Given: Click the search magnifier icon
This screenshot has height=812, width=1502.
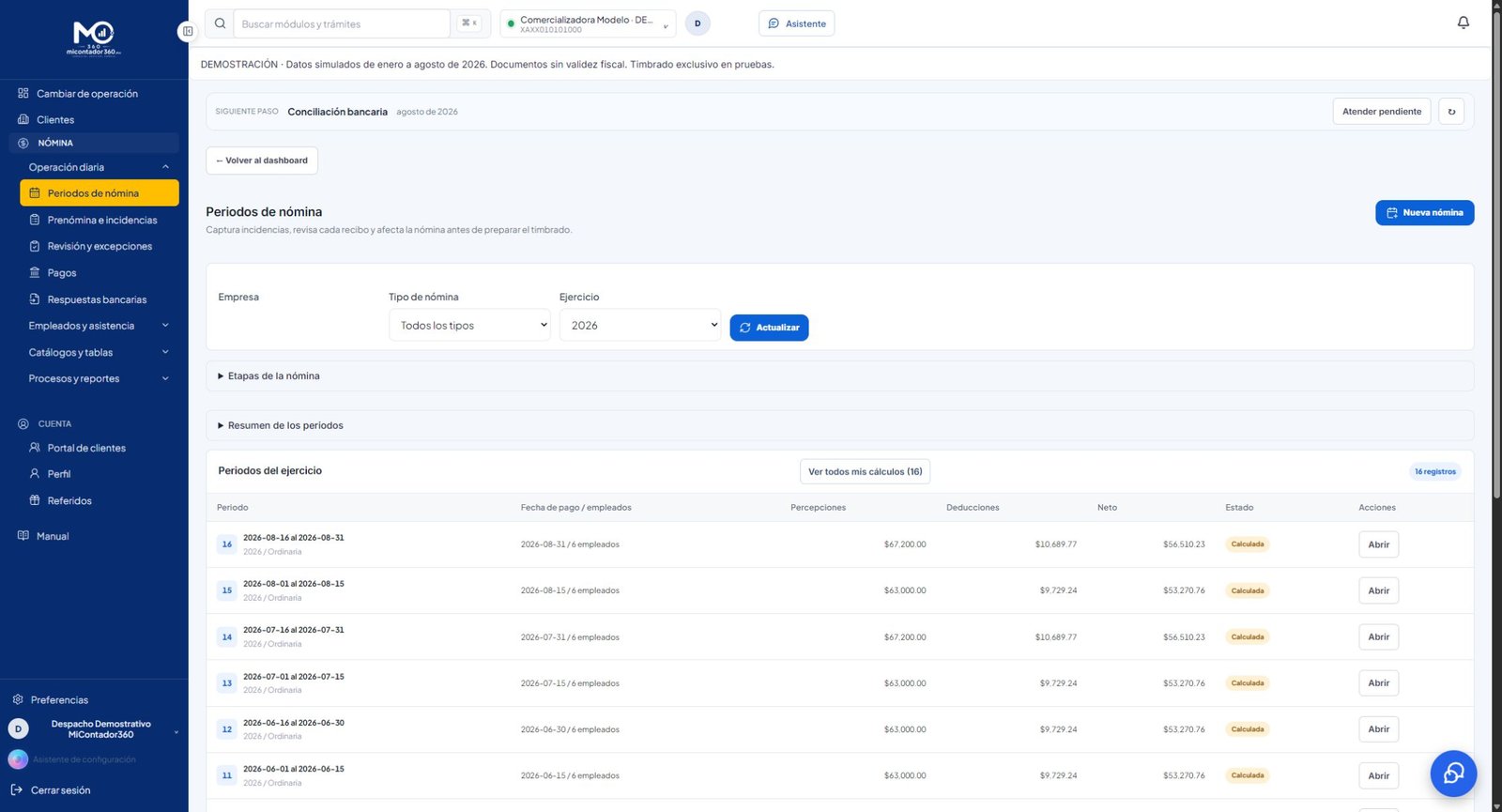Looking at the screenshot, I should click(x=220, y=23).
